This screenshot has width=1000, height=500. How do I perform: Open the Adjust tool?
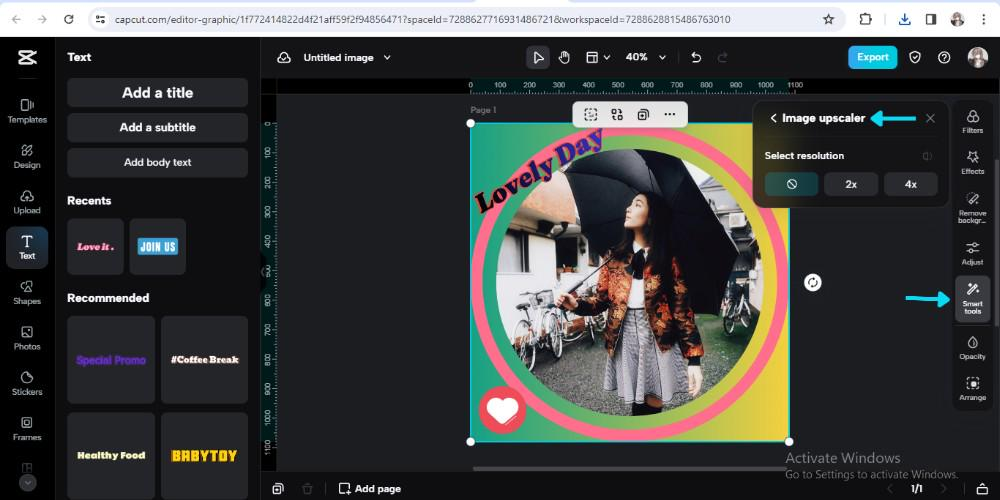point(973,253)
